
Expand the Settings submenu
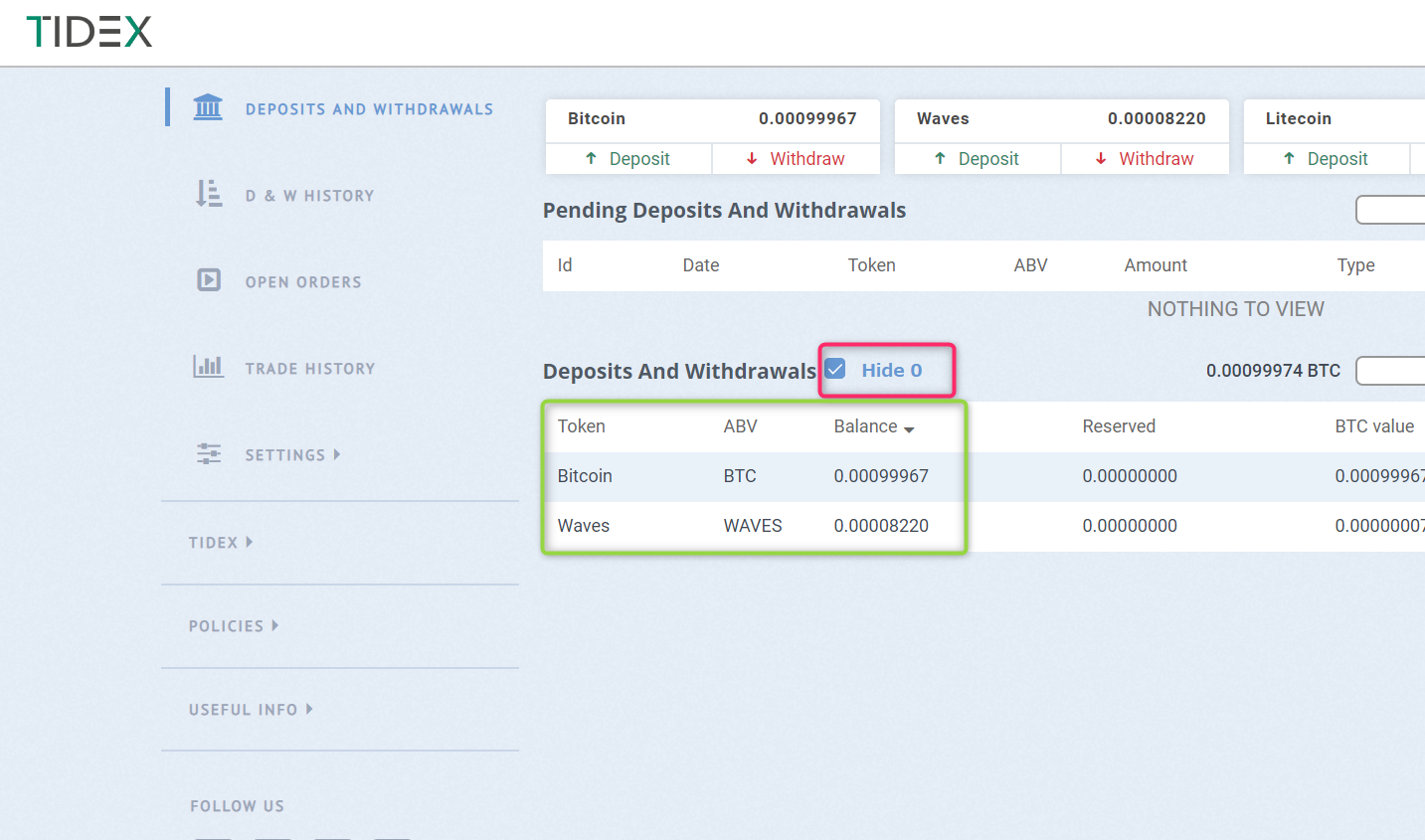(293, 455)
